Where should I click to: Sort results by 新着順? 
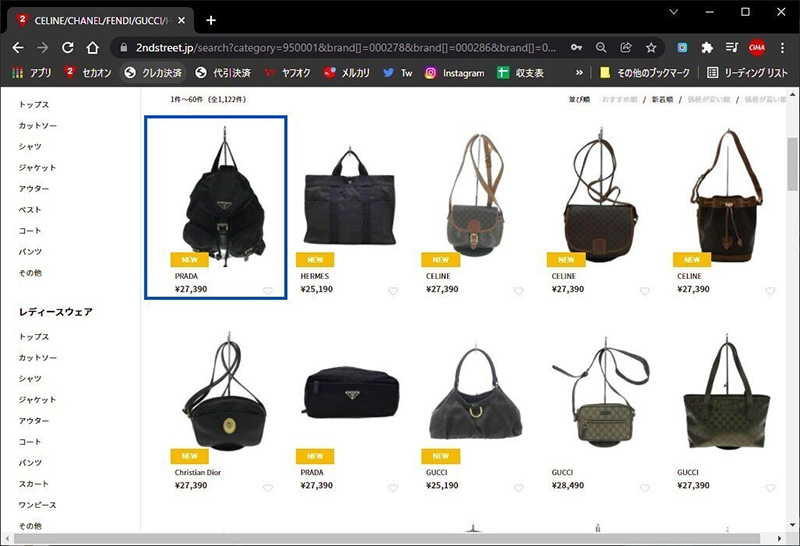tap(662, 100)
